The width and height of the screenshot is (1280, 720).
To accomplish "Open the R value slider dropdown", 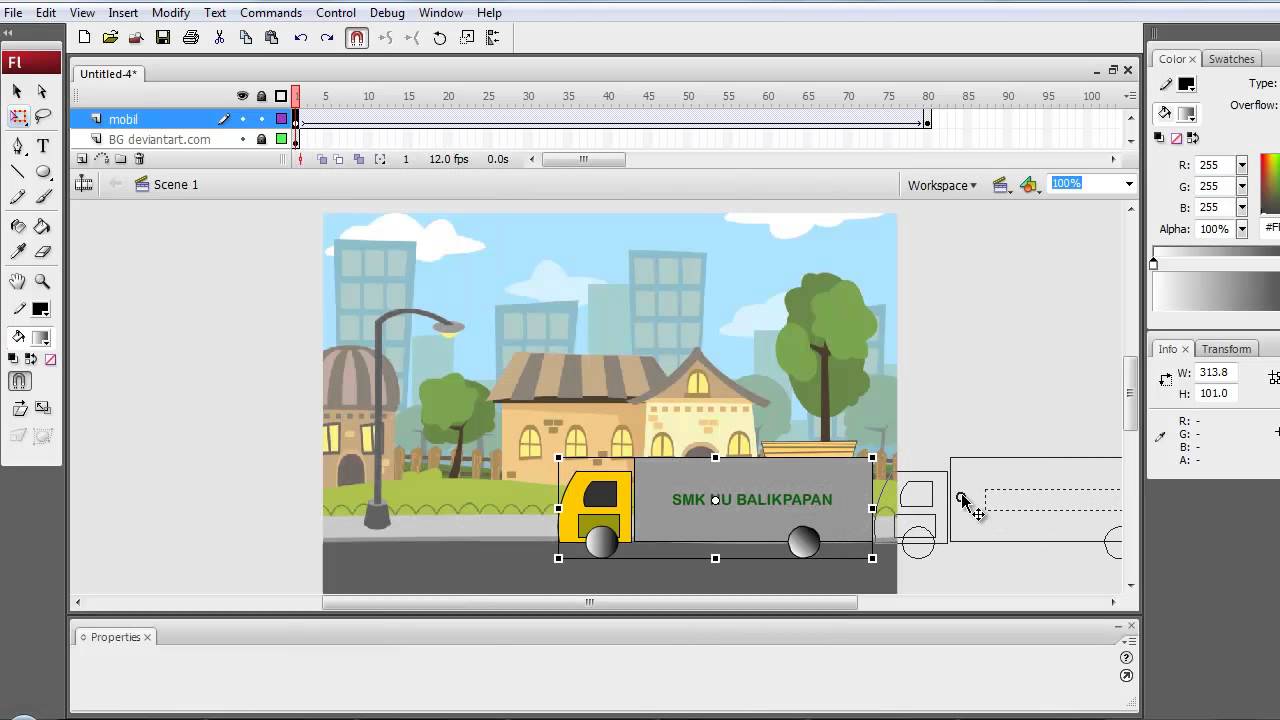I will coord(1242,165).
